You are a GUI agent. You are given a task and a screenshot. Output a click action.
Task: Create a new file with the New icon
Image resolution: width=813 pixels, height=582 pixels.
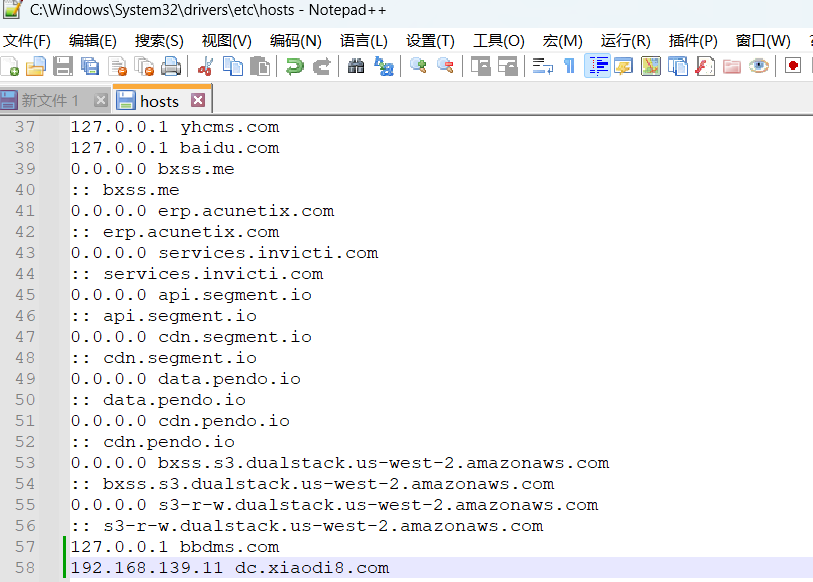[x=10, y=66]
